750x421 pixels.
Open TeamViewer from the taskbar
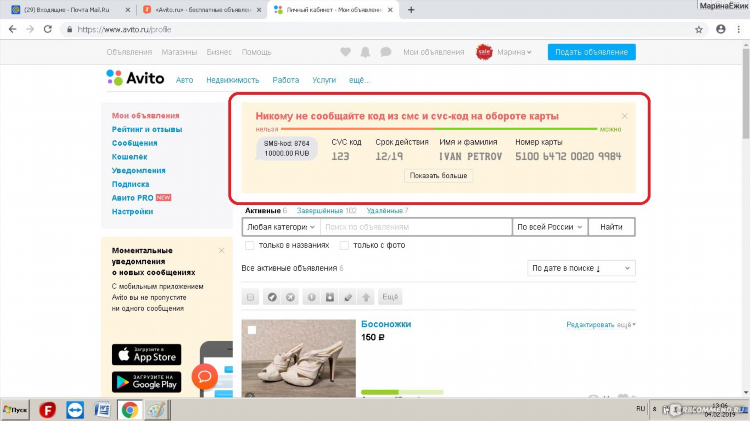pos(75,410)
